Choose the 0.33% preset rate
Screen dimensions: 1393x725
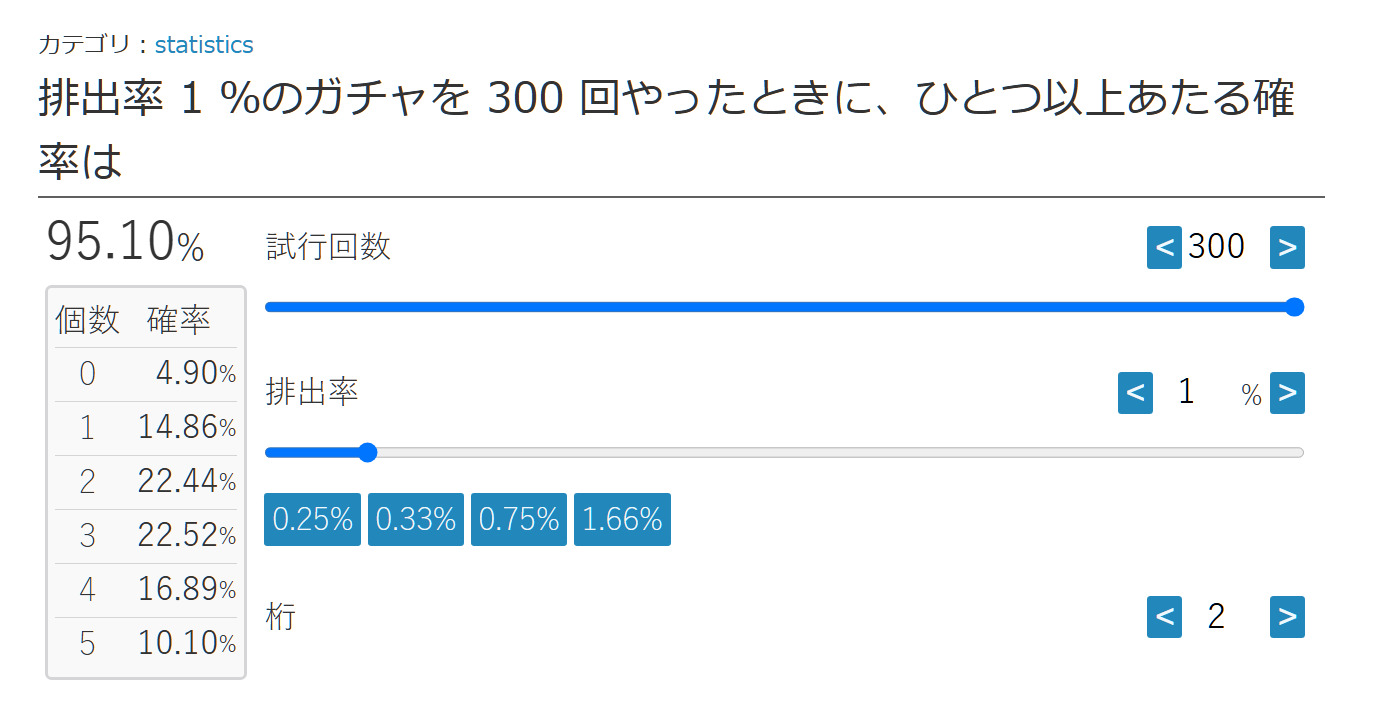click(x=416, y=520)
